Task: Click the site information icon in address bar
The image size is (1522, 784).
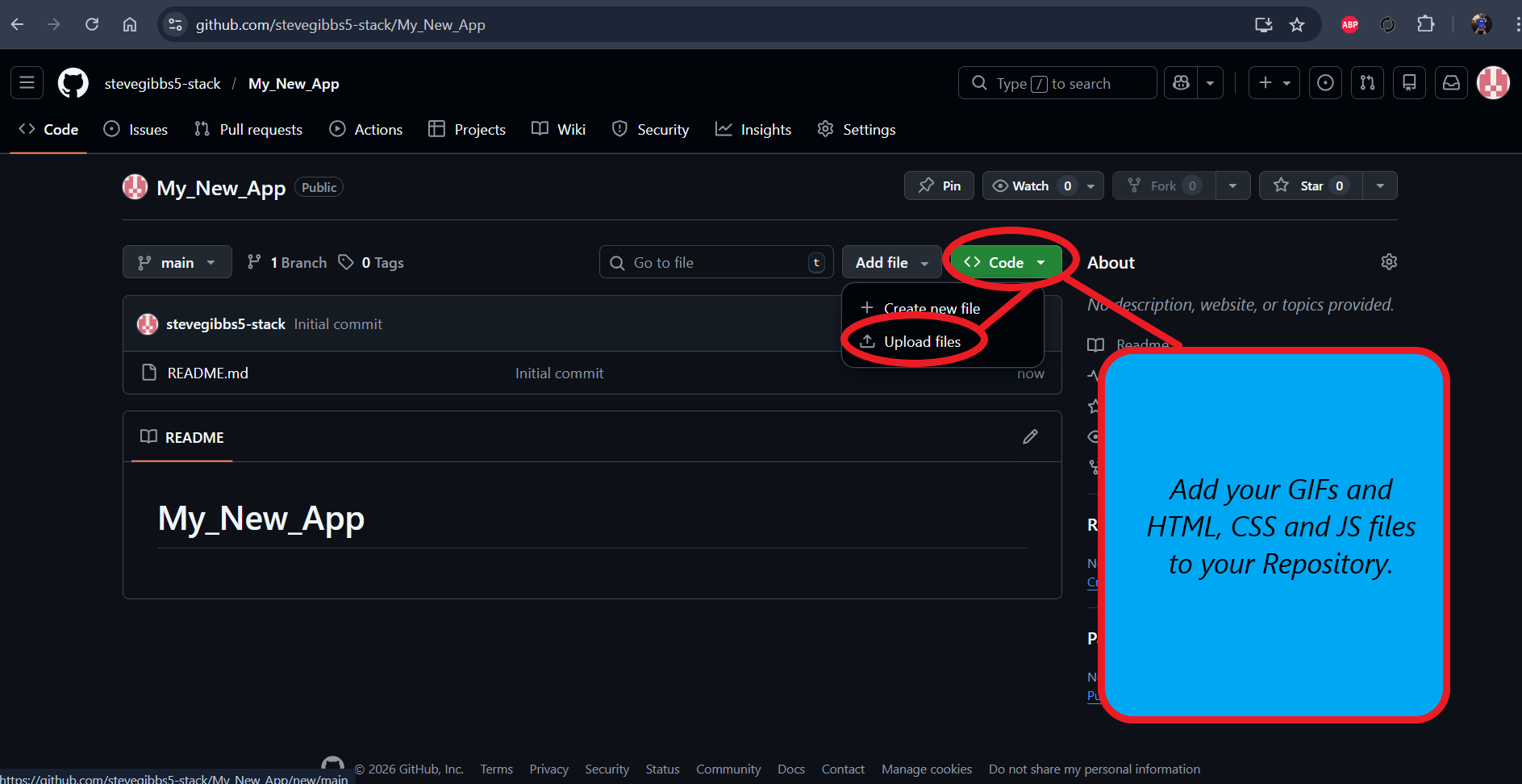Action: (x=176, y=24)
